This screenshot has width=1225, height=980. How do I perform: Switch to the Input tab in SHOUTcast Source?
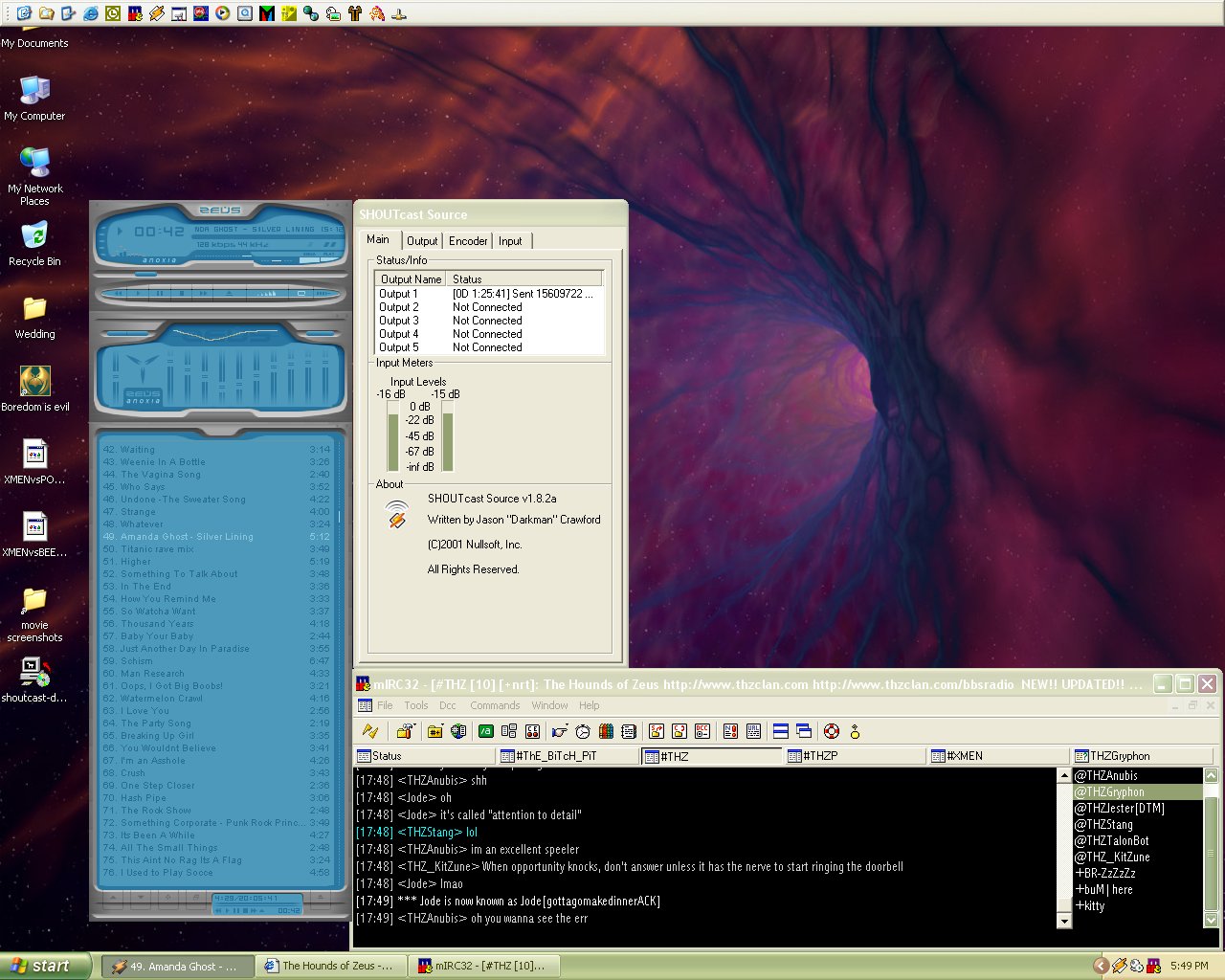pos(510,241)
